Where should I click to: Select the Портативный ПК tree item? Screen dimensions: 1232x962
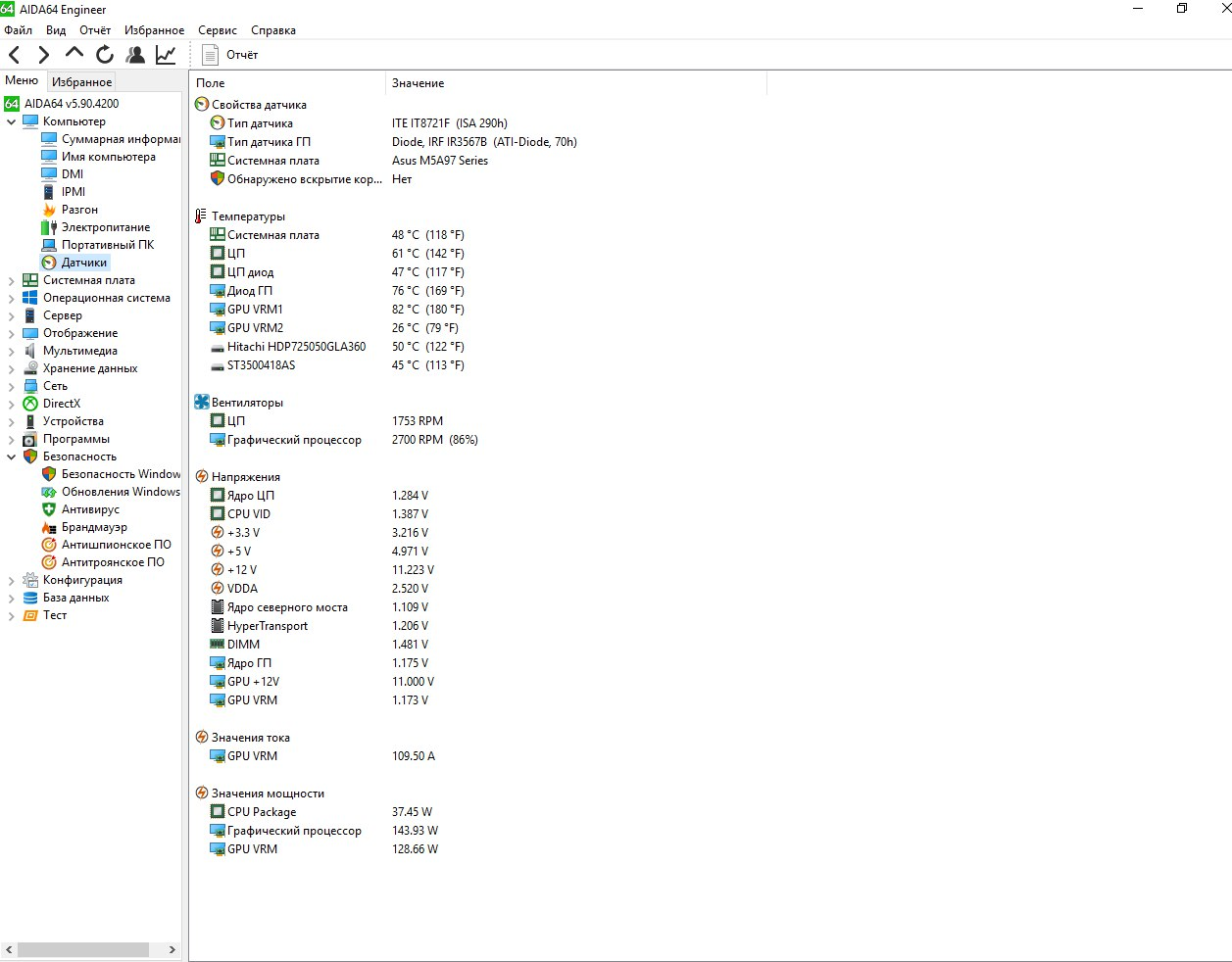[x=108, y=245]
